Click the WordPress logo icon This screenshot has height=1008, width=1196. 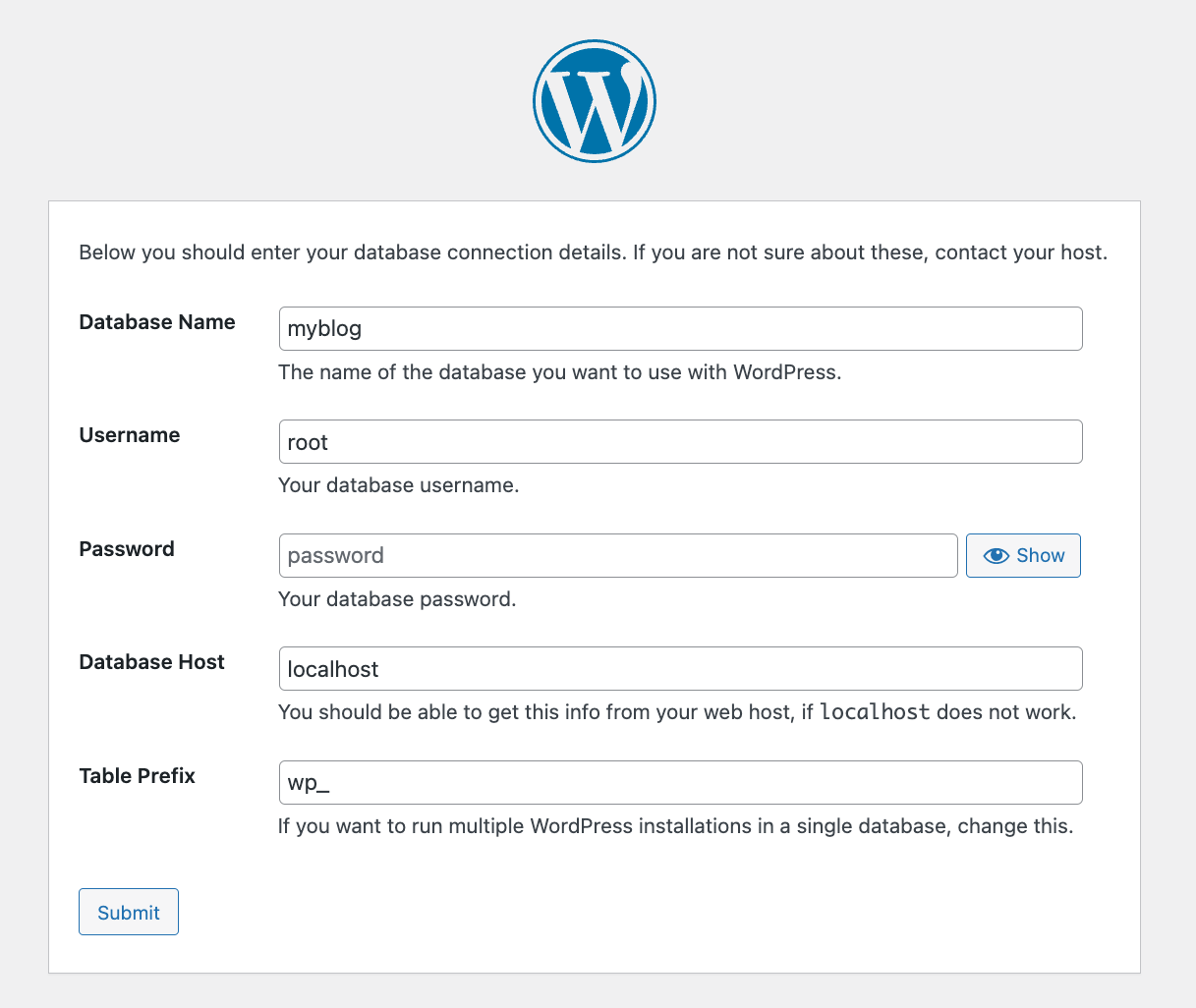click(594, 100)
